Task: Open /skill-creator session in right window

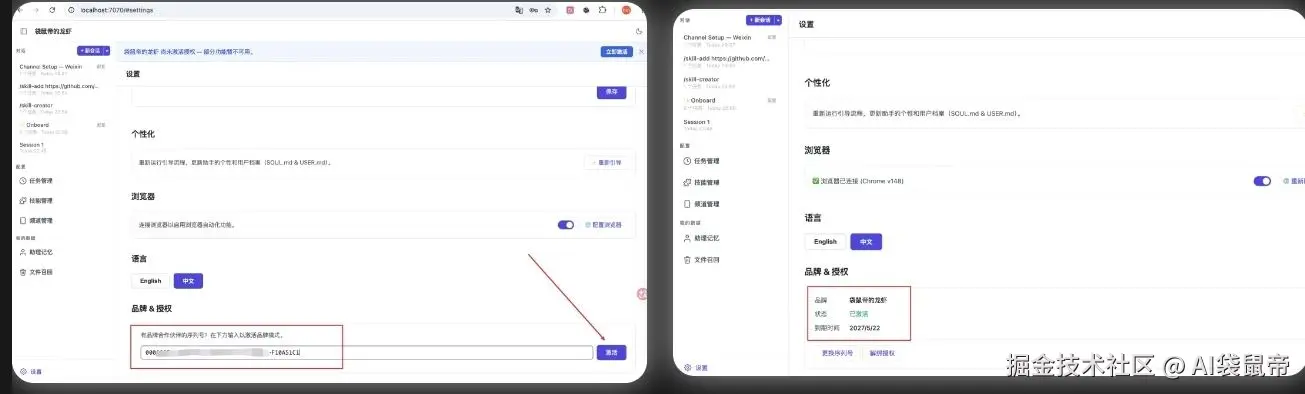Action: tap(730, 82)
